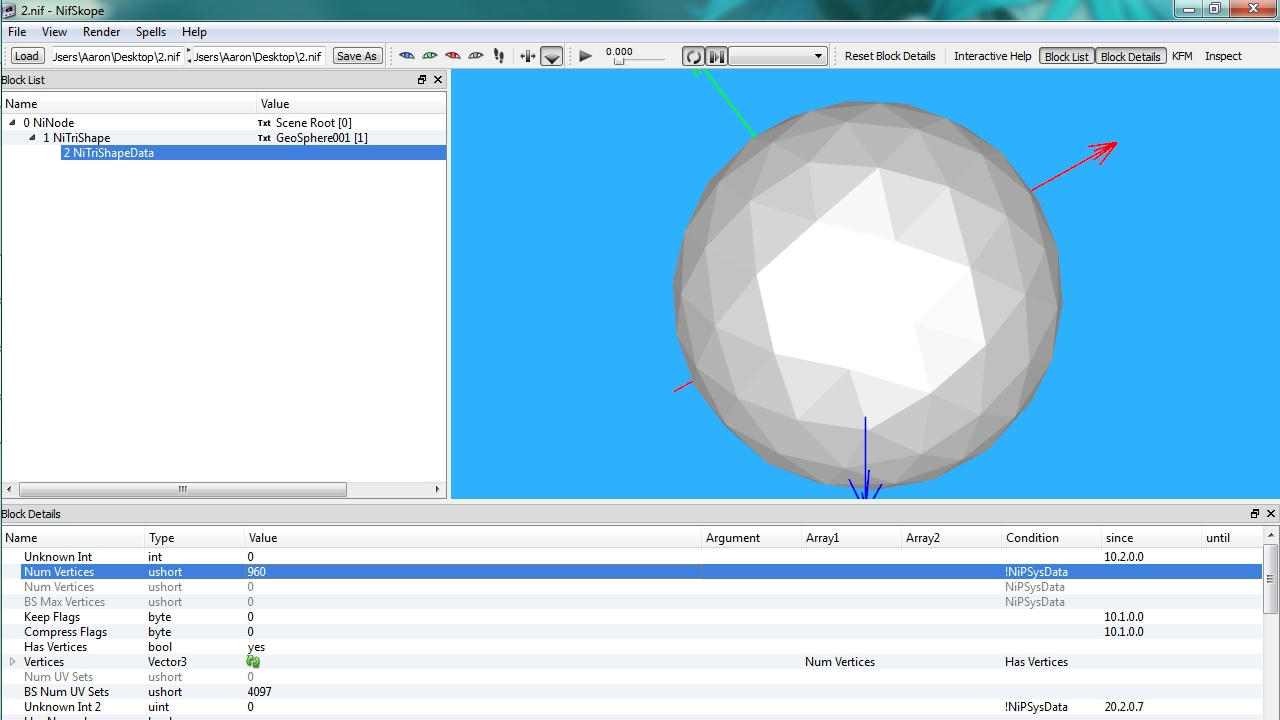Screen dimensions: 1280x720
Task: Toggle the Perspective view button
Action: point(552,56)
